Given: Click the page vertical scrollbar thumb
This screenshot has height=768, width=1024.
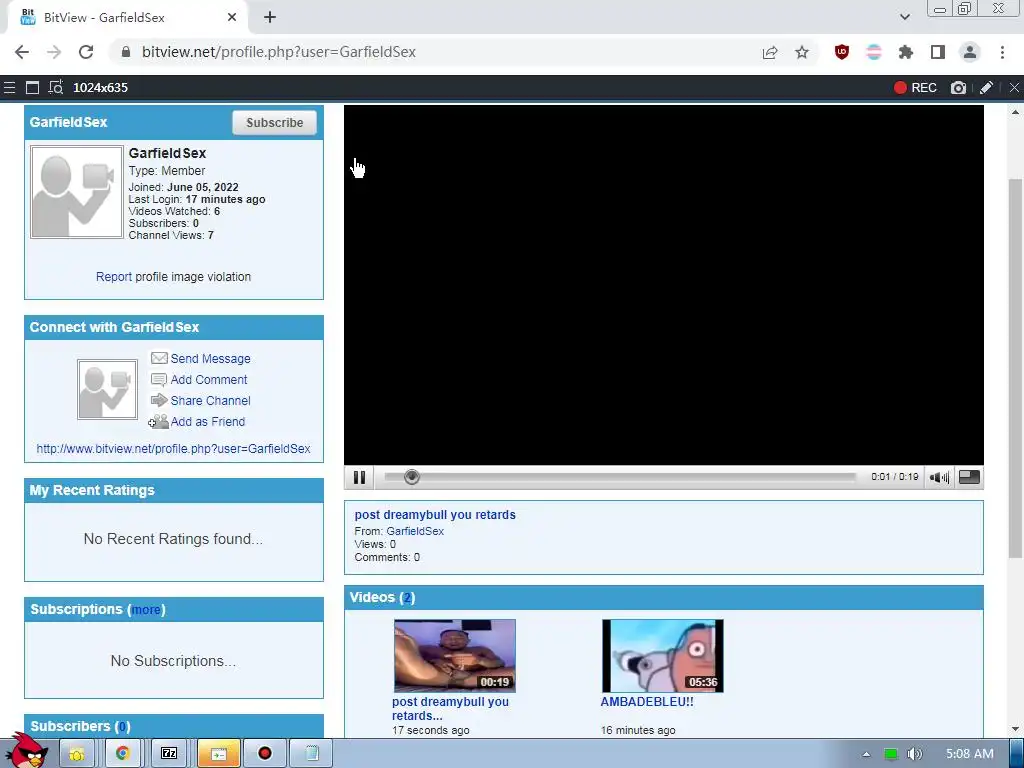Looking at the screenshot, I should point(1016,369).
